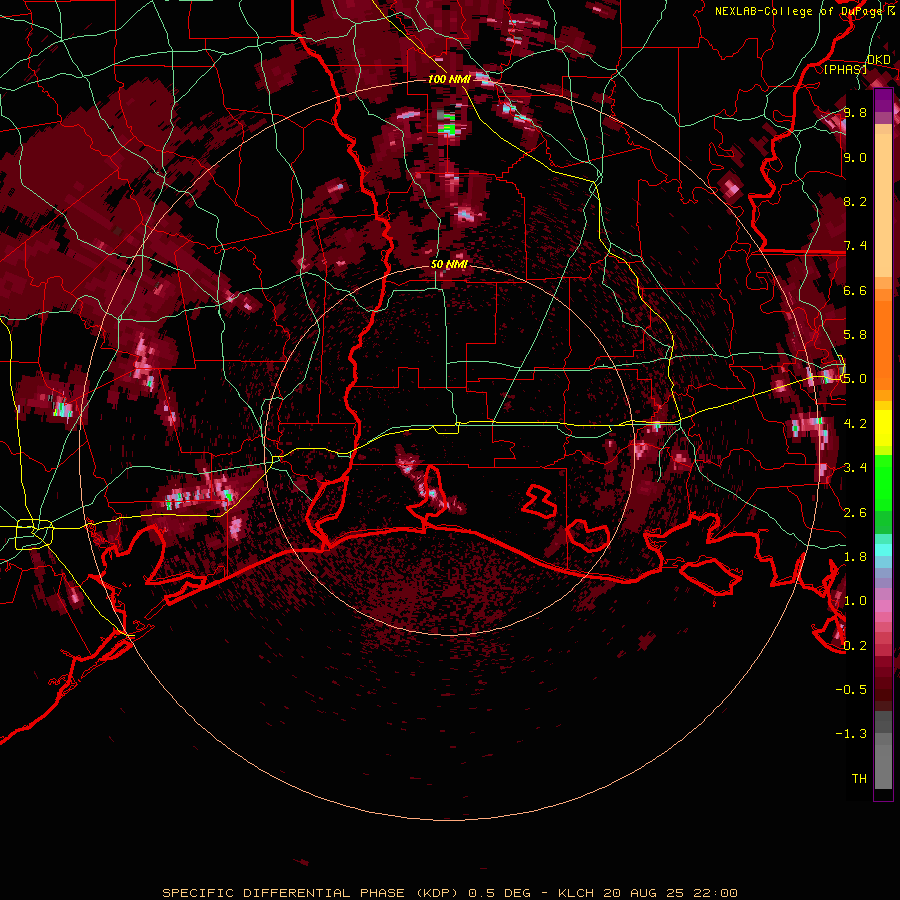The width and height of the screenshot is (900, 900).
Task: Click the 4.2 value on the color scale
Action: pos(855,423)
